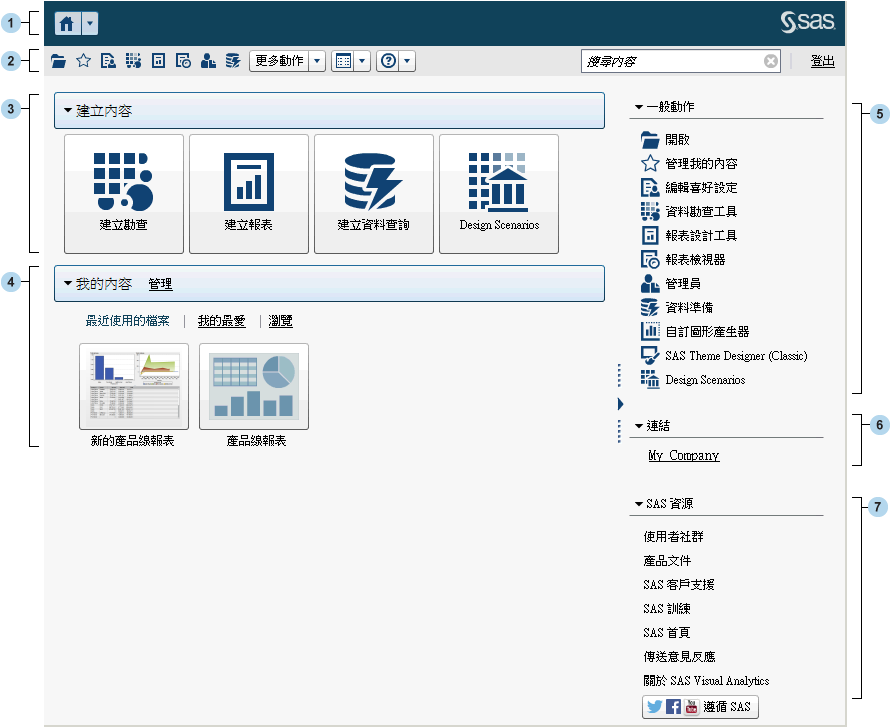Open the My Company link
Image resolution: width=890 pixels, height=727 pixels.
click(x=683, y=456)
